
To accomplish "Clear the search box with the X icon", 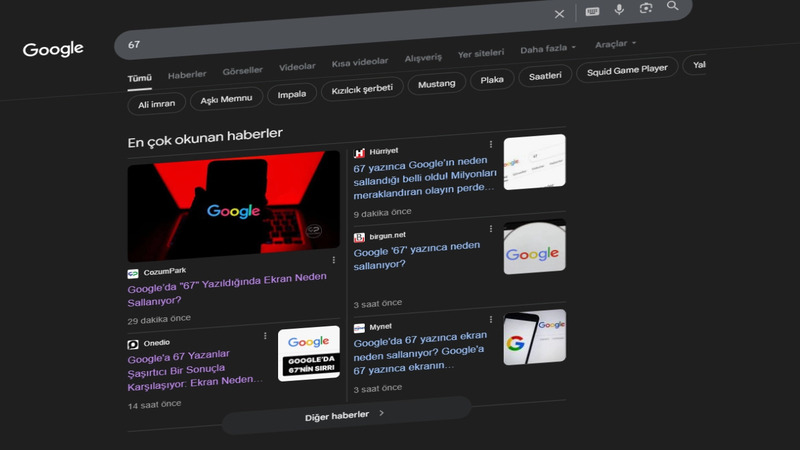I will (x=559, y=14).
